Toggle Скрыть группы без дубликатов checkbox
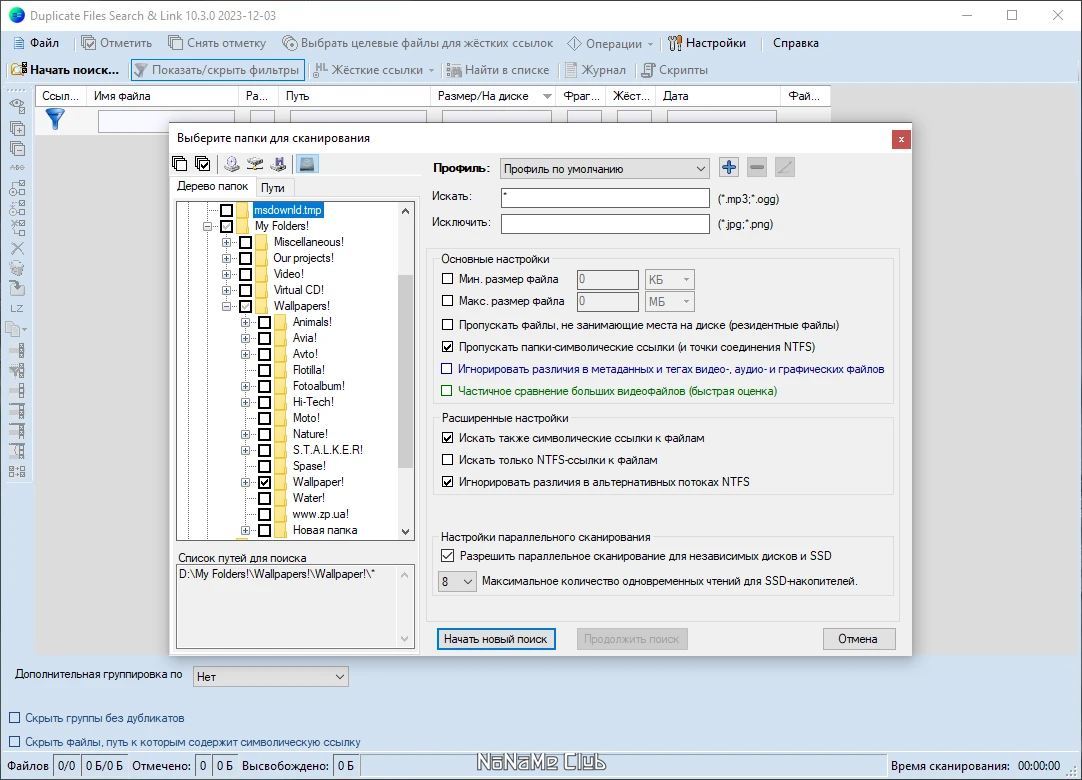Image resolution: width=1082 pixels, height=780 pixels. [x=14, y=718]
